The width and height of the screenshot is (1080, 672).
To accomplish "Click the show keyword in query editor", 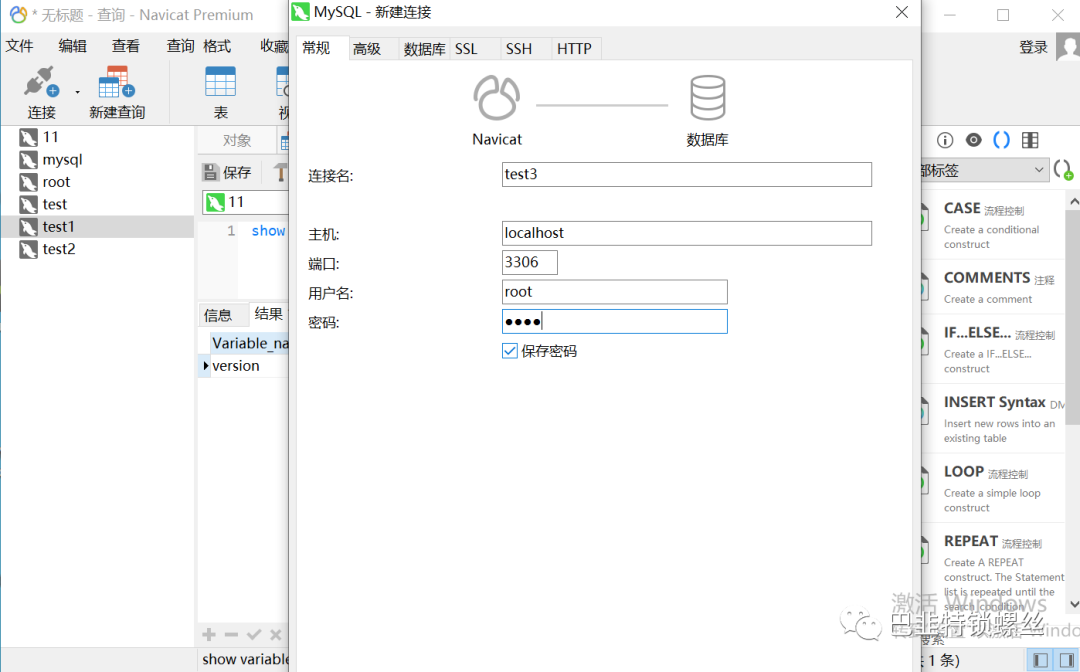I will pos(269,231).
